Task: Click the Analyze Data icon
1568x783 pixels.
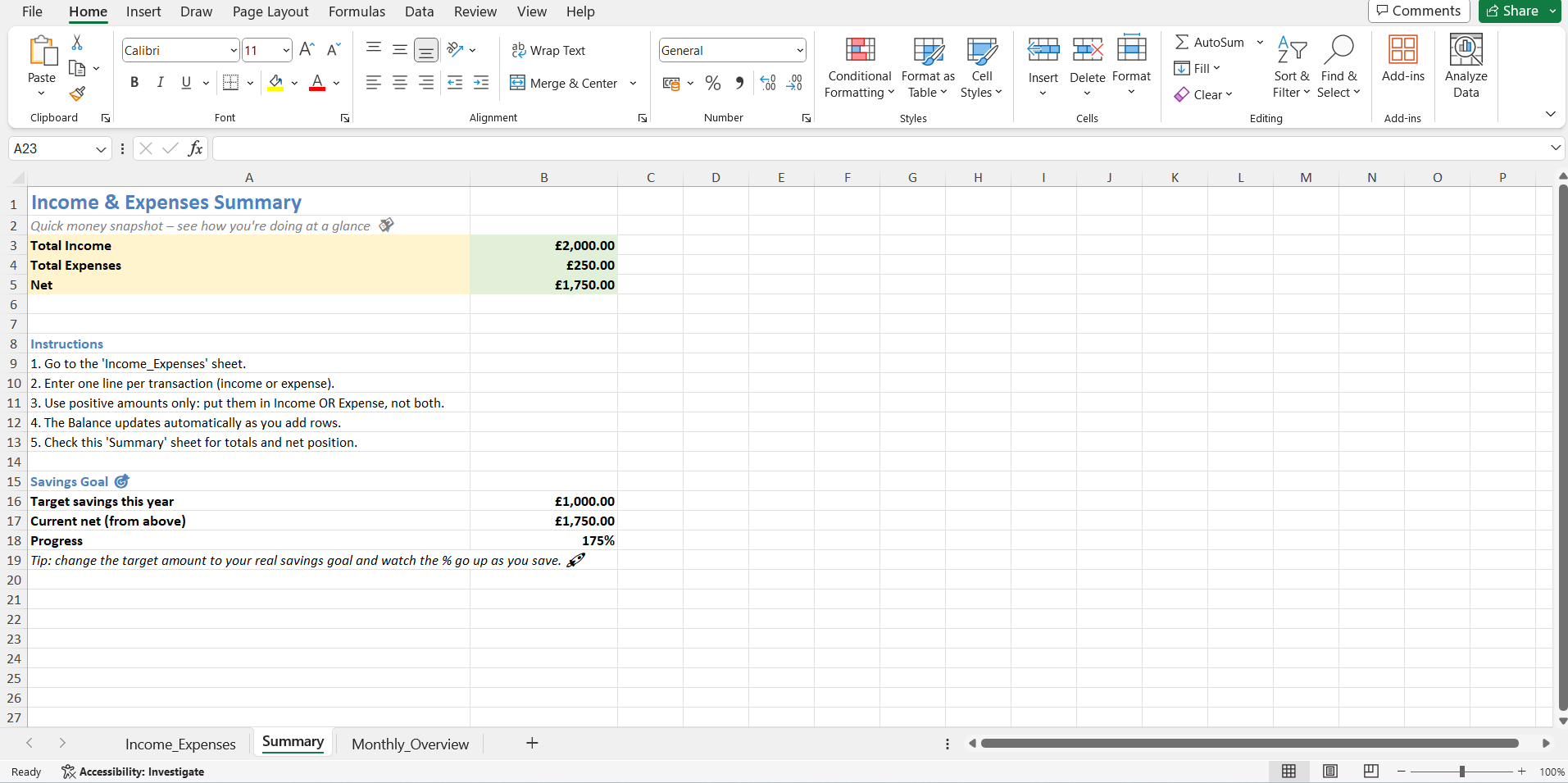Action: coord(1466,67)
